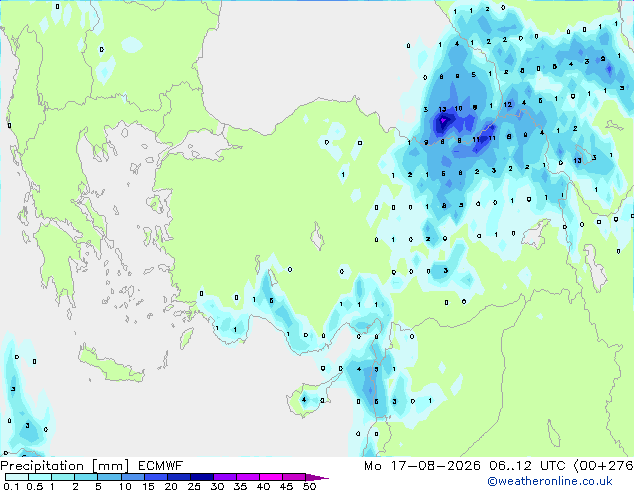The image size is (634, 490).
Task: Click the 'Precipitation' title text
Action: click(x=42, y=466)
